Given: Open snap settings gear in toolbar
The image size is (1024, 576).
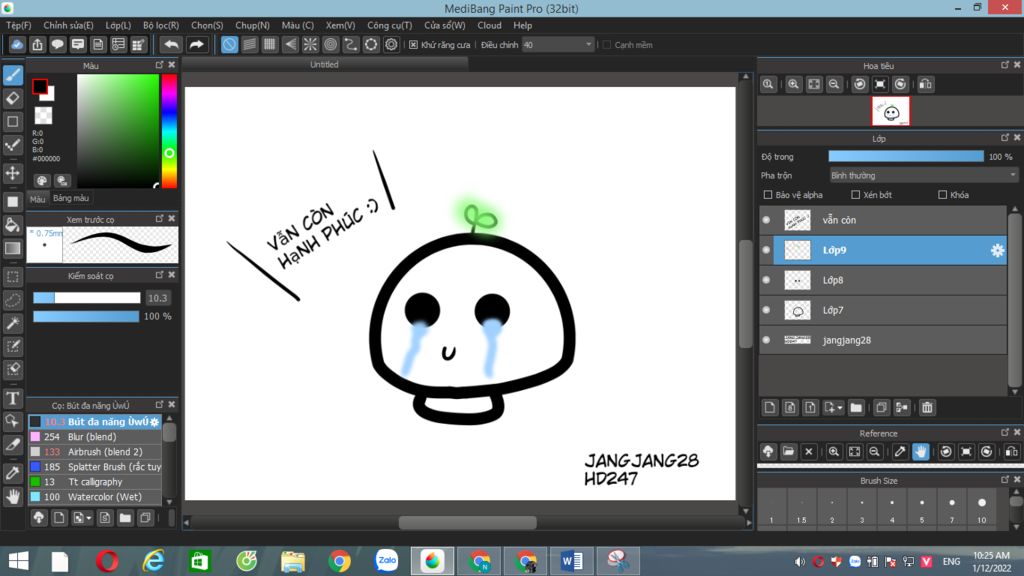Looking at the screenshot, I should (391, 44).
